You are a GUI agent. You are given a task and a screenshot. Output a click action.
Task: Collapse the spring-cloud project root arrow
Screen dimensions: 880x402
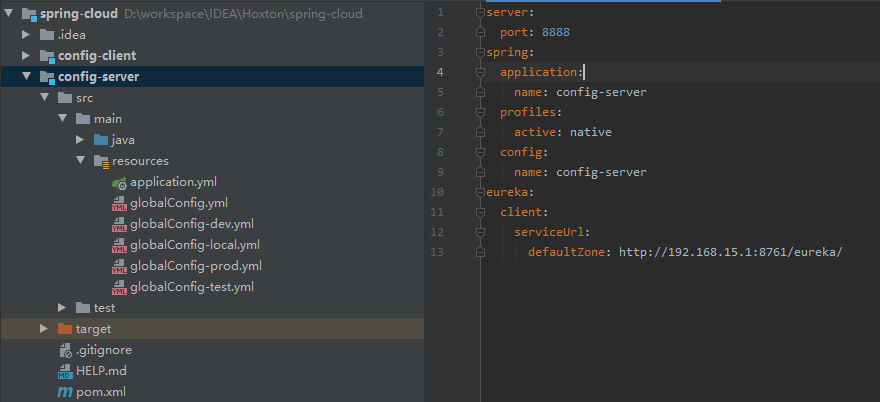[x=8, y=13]
